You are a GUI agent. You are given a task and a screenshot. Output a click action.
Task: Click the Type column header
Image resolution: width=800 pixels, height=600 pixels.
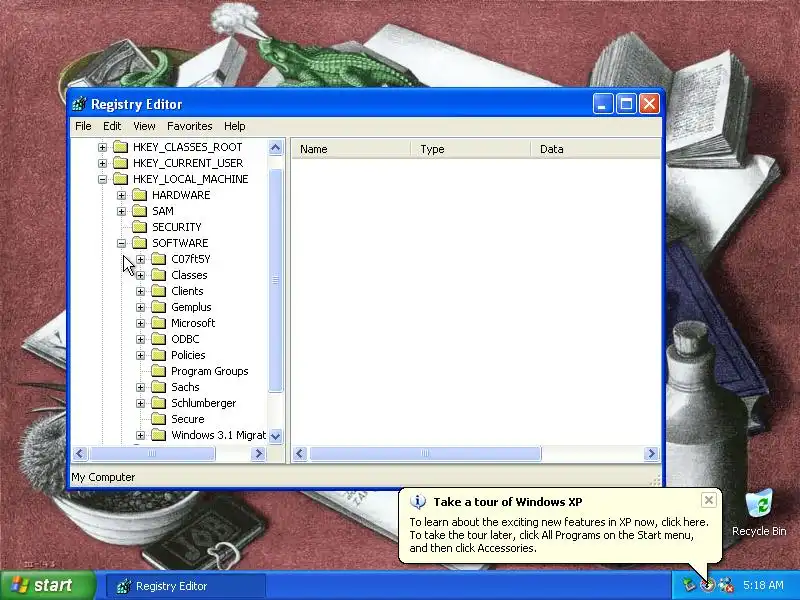pyautogui.click(x=470, y=149)
